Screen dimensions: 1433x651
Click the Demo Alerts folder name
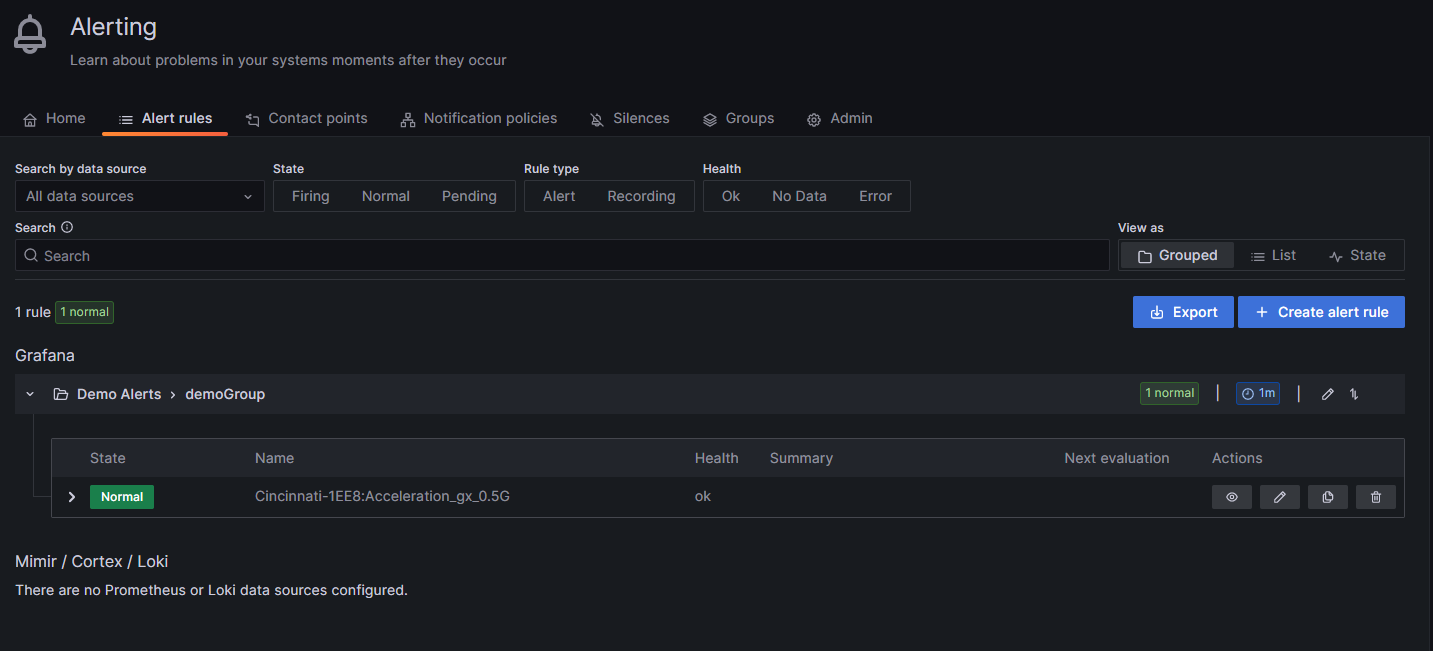coord(119,394)
